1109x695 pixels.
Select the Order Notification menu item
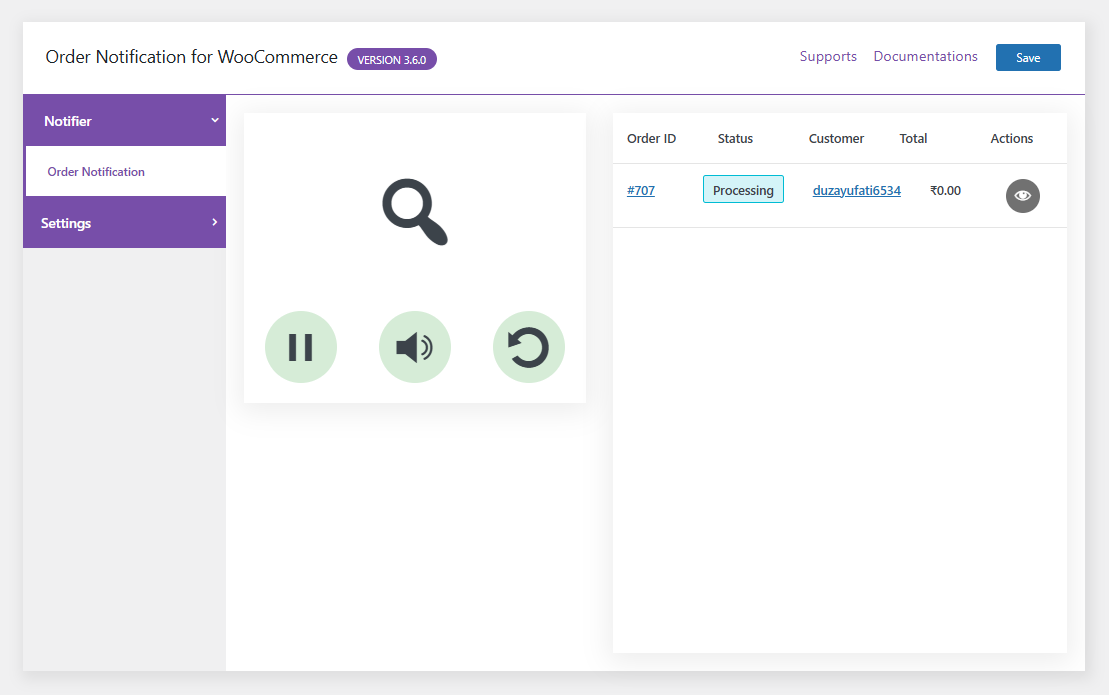(95, 171)
